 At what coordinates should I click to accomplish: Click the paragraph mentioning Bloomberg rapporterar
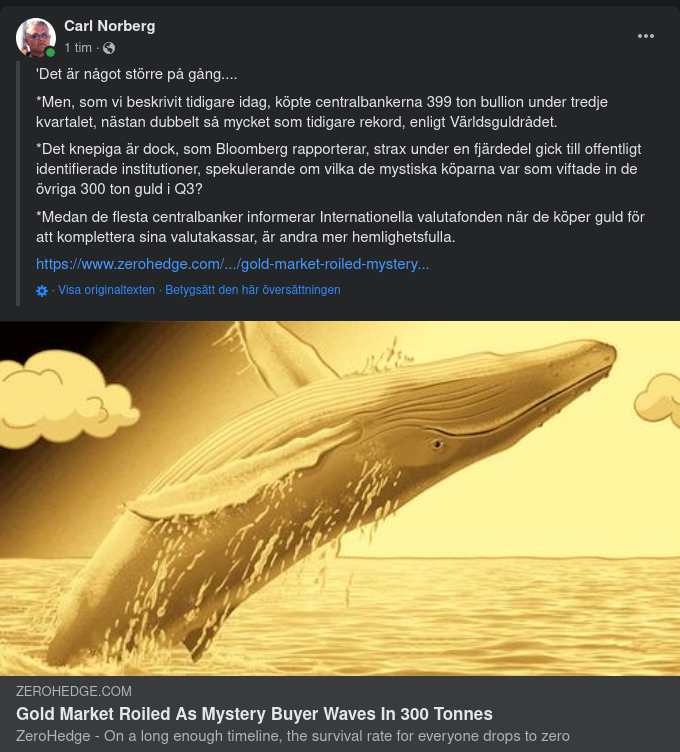339,169
